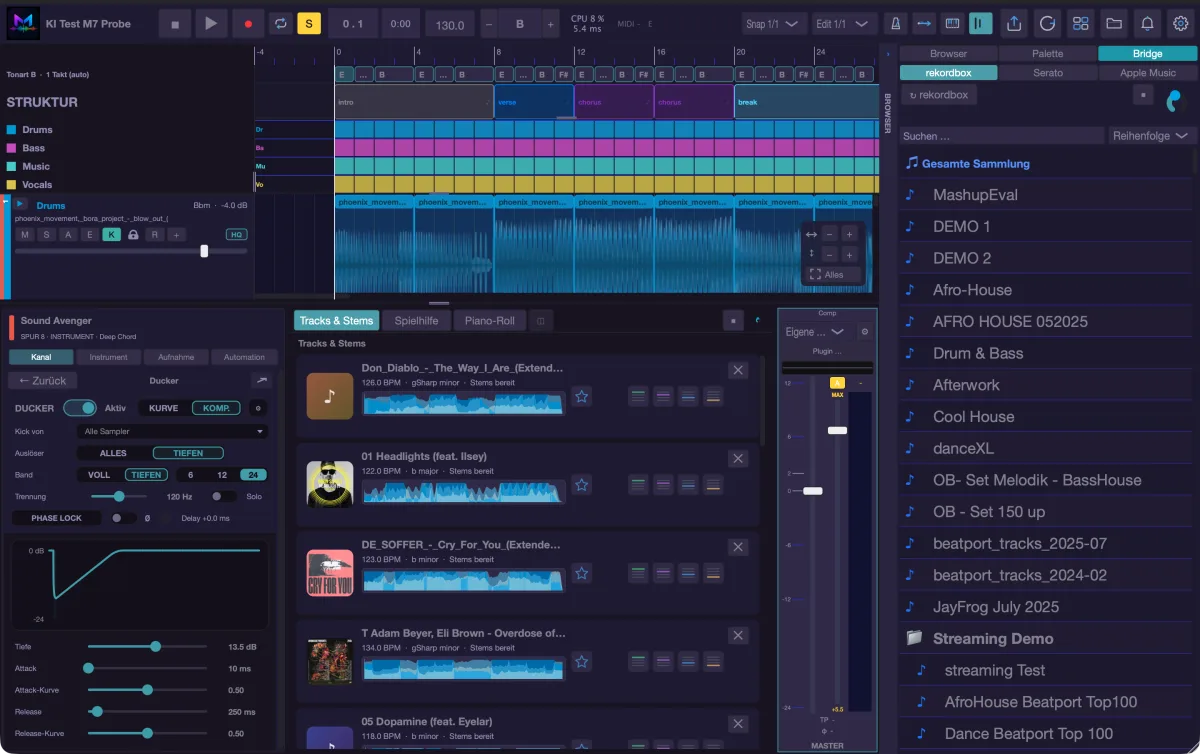Image resolution: width=1200 pixels, height=754 pixels.
Task: Open the Snap 1/1 dropdown
Action: click(x=775, y=24)
